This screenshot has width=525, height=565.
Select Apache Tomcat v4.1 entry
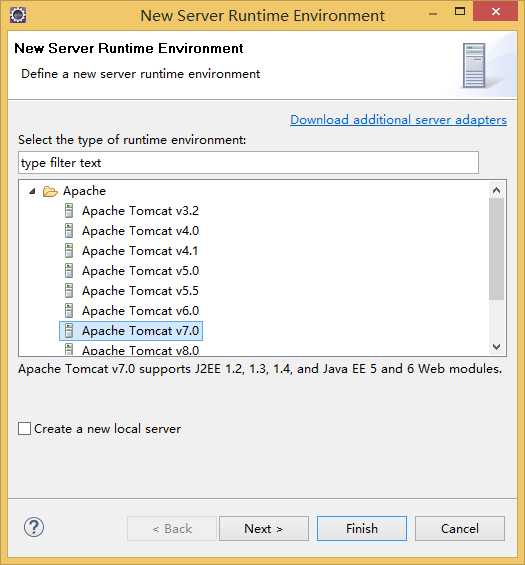[140, 251]
